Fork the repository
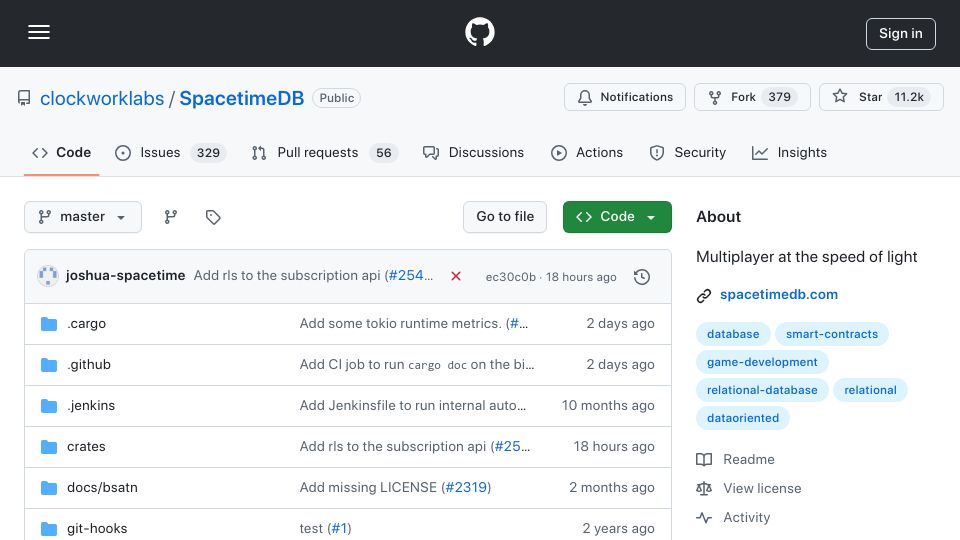Viewport: 960px width, 540px height. (752, 97)
